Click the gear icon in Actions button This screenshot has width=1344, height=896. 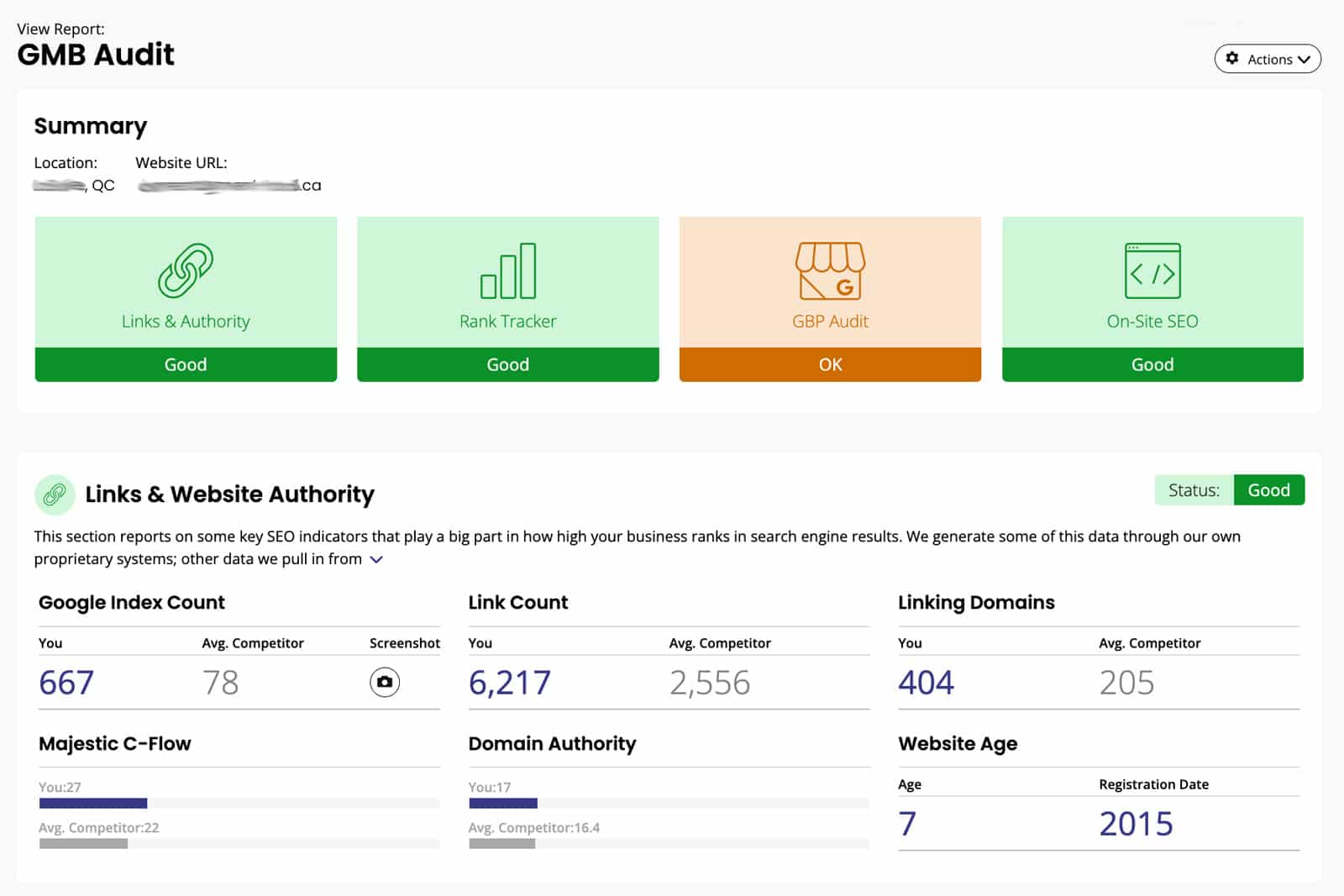pyautogui.click(x=1232, y=59)
